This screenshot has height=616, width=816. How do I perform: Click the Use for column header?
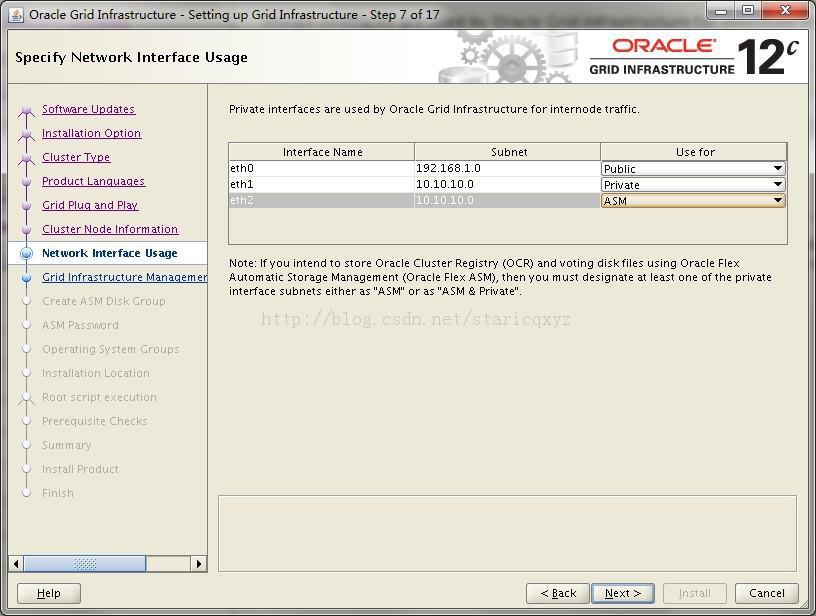coord(694,152)
